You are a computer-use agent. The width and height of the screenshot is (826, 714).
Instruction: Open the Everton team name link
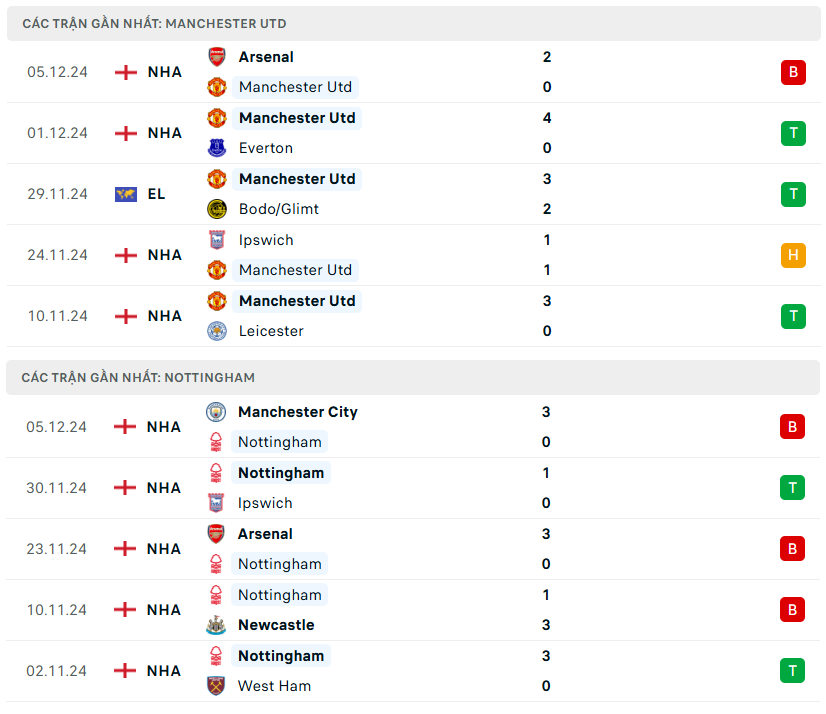click(x=266, y=148)
